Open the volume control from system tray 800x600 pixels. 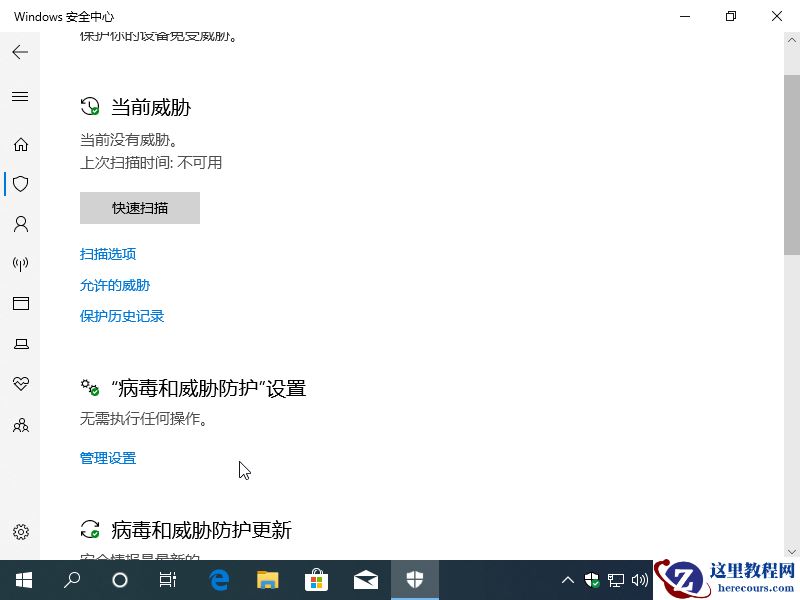point(639,580)
